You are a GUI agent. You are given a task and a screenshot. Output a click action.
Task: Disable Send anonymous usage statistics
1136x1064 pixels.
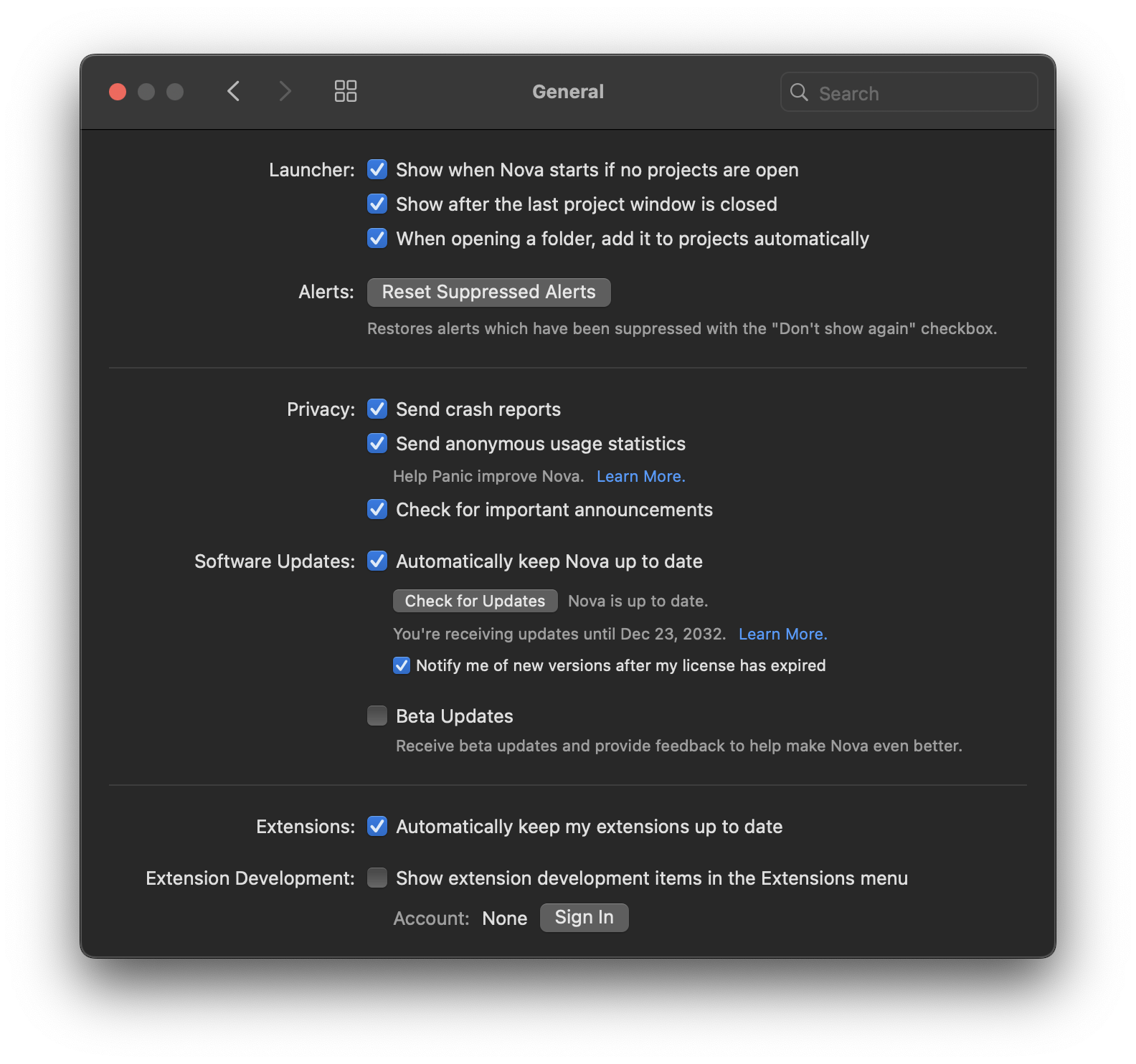[377, 444]
